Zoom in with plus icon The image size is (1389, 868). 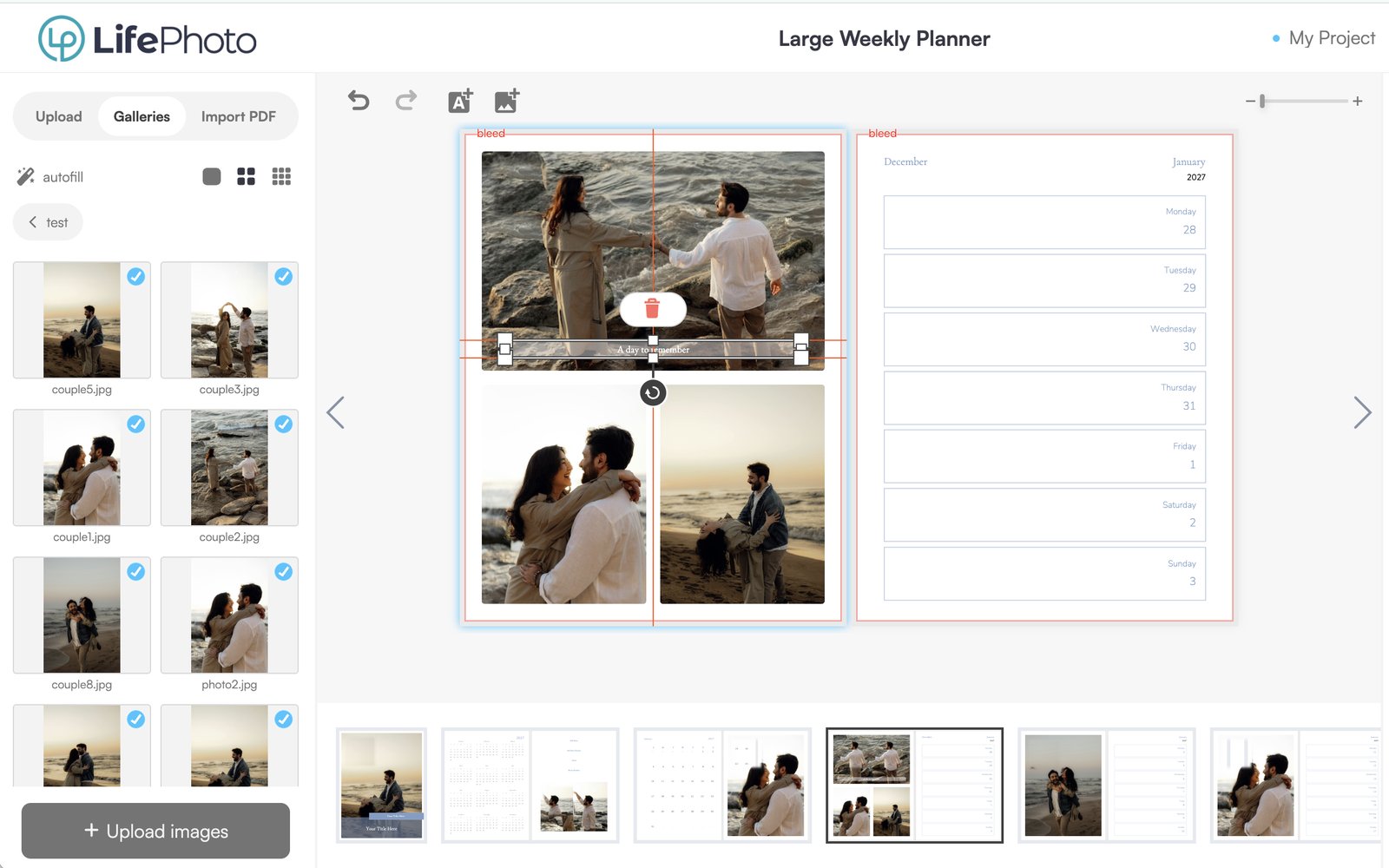pyautogui.click(x=1358, y=102)
